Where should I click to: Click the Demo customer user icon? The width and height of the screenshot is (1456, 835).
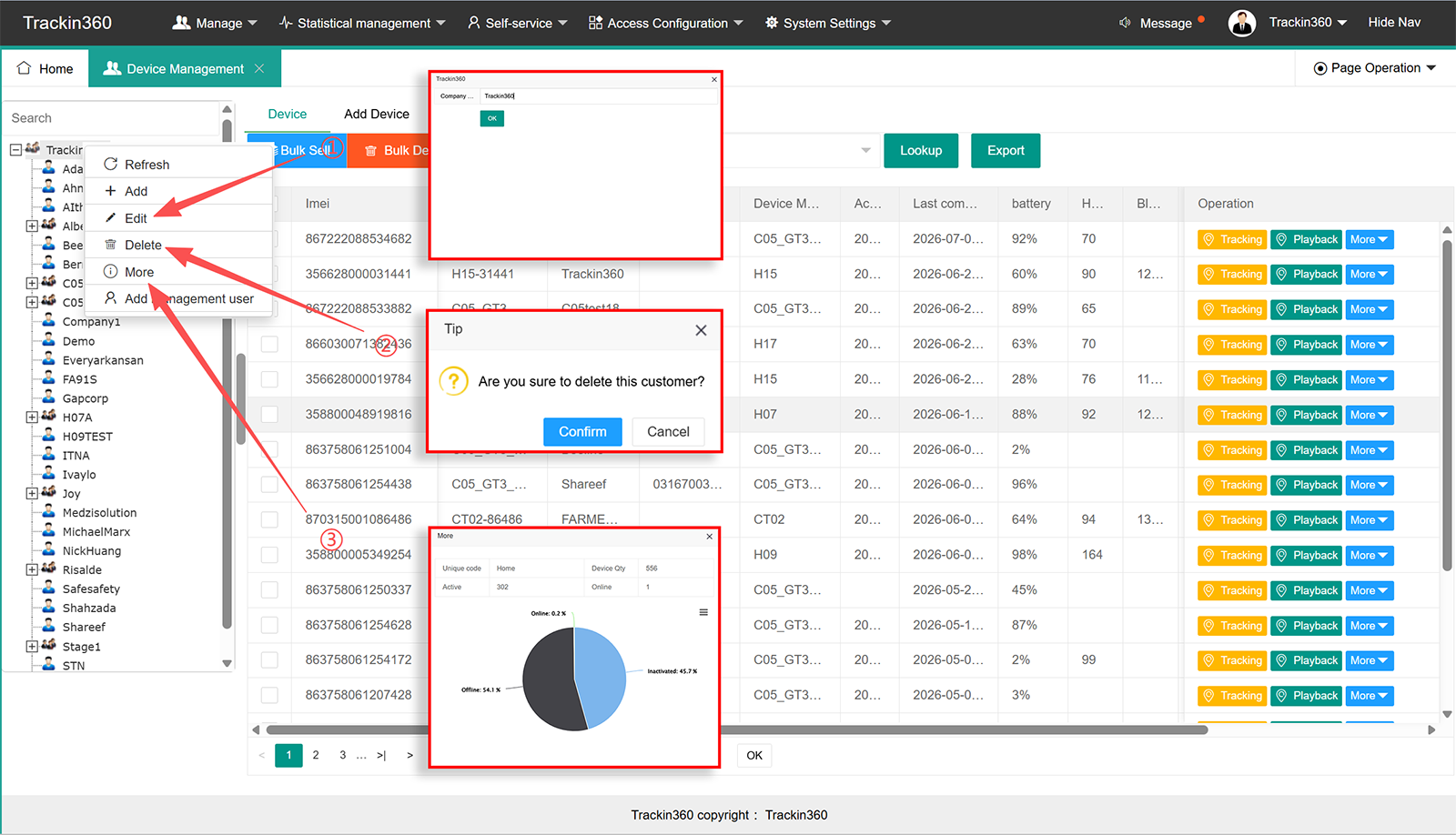pyautogui.click(x=48, y=340)
